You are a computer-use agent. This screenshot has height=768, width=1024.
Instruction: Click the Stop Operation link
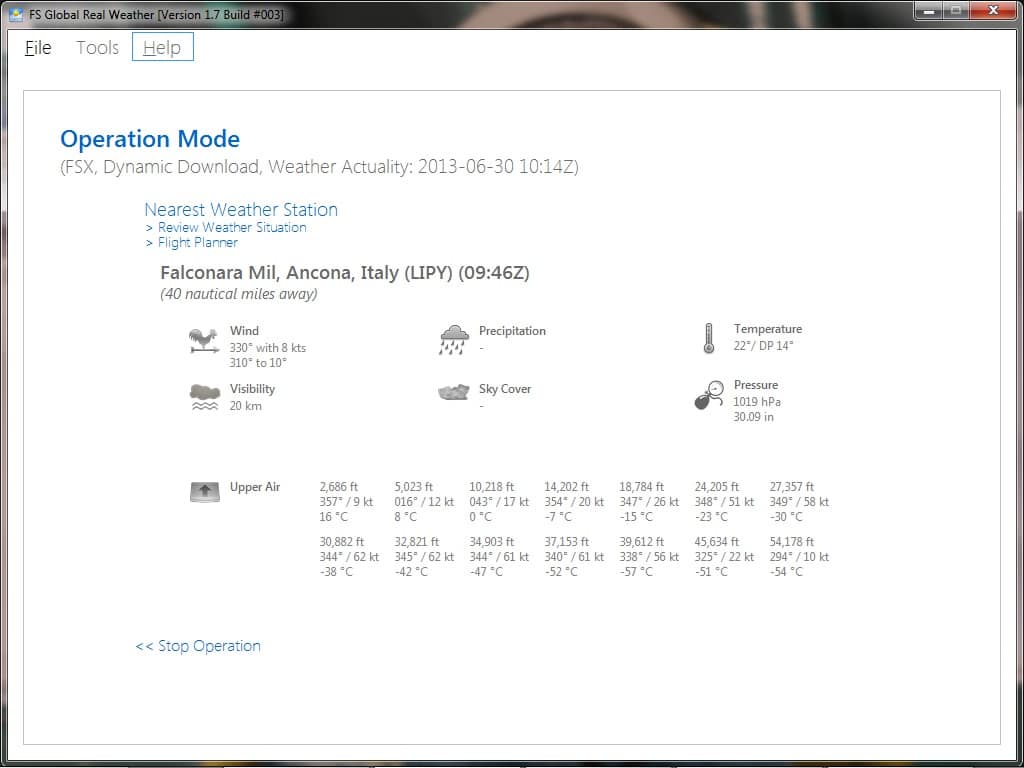(198, 646)
